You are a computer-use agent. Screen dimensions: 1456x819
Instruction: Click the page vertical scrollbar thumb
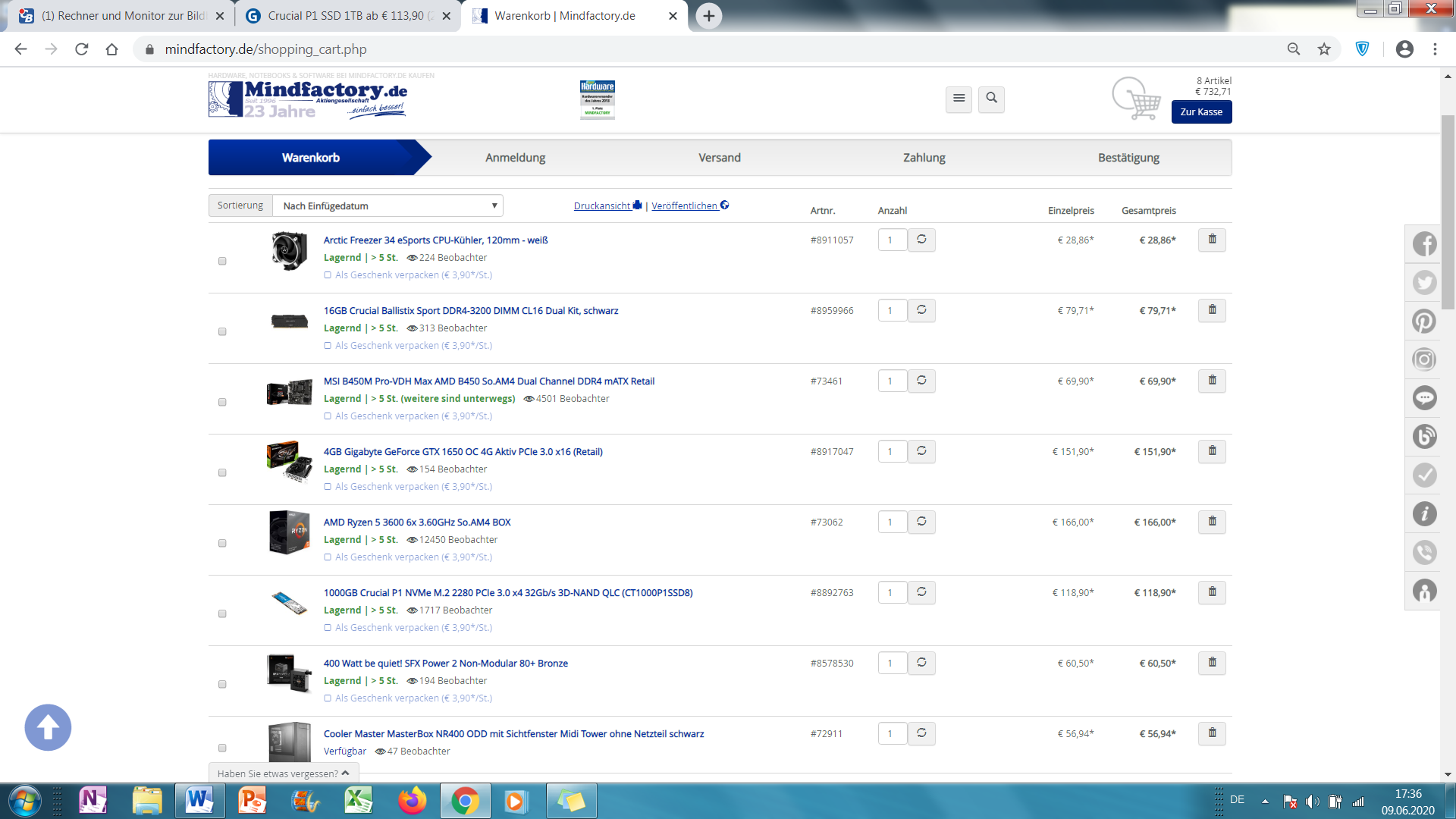coord(1448,212)
